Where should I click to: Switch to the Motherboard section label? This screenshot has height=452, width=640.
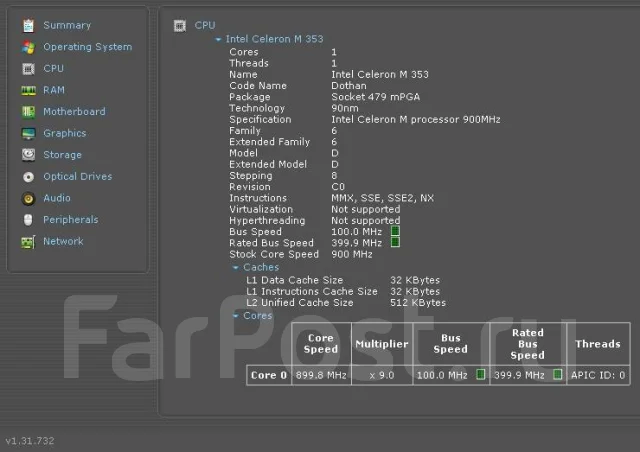74,111
